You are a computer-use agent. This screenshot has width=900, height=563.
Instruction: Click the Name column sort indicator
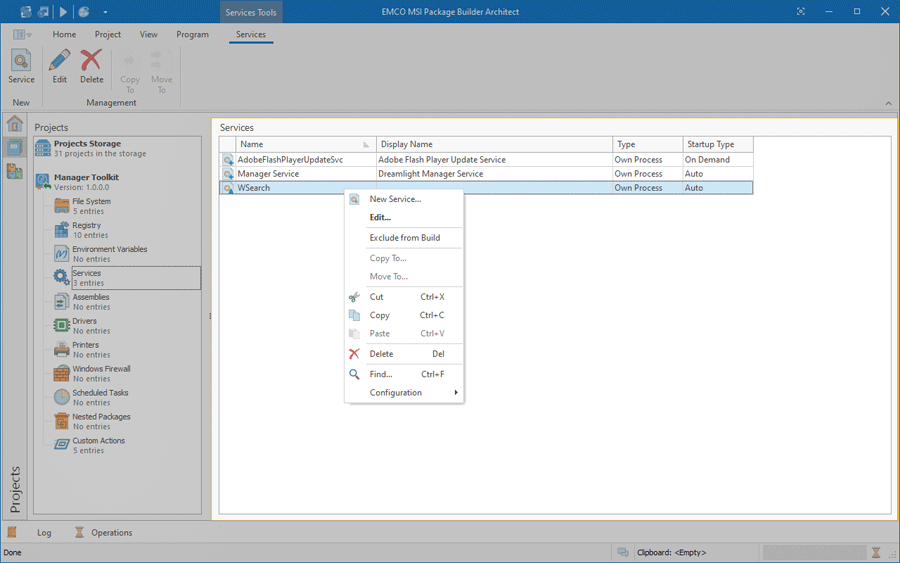point(366,145)
